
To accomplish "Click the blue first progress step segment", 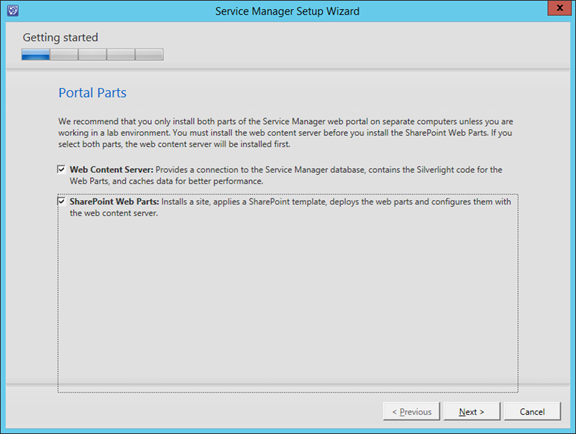I will pos(36,54).
